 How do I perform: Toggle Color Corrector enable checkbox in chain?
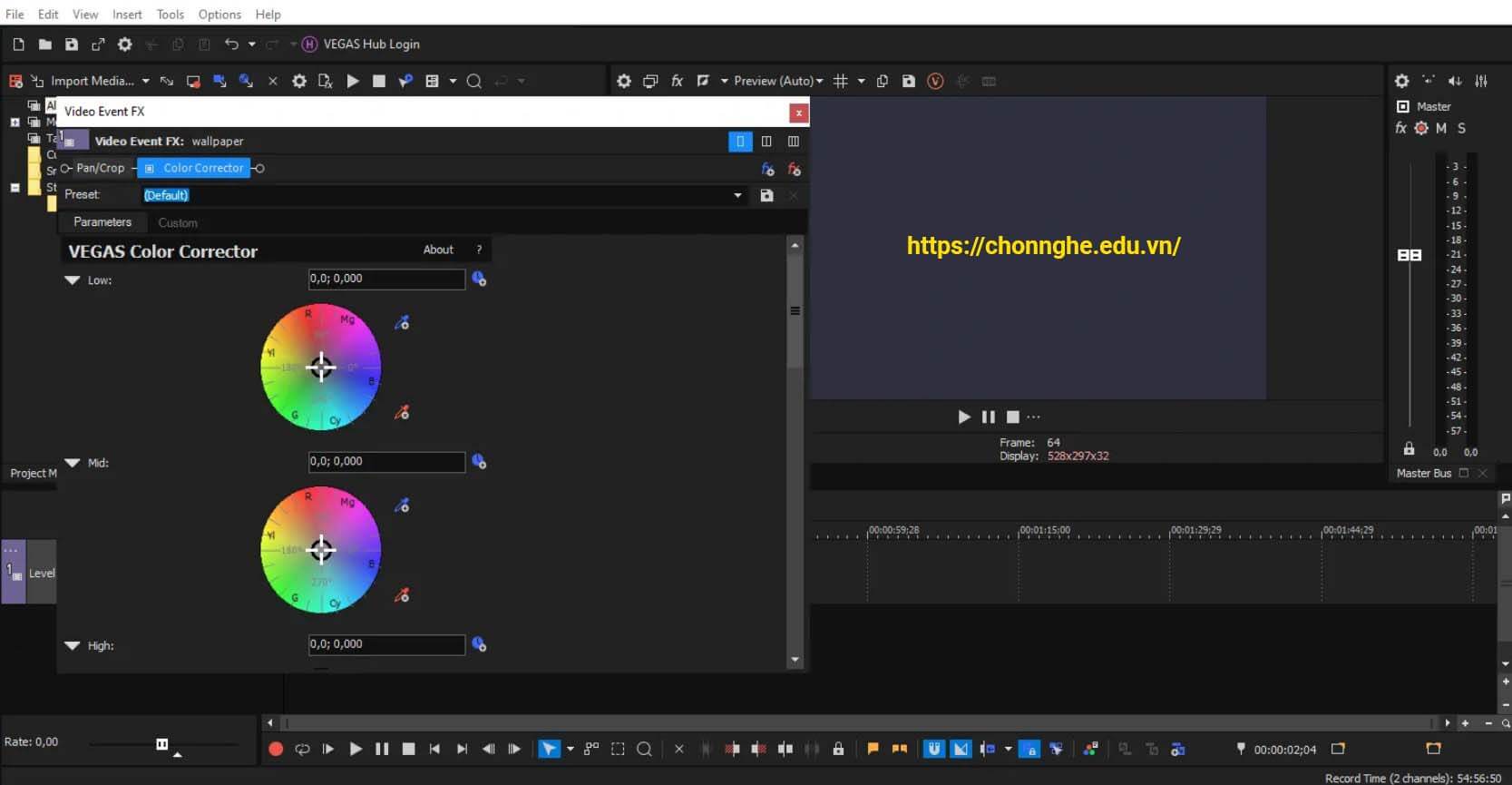pos(150,168)
